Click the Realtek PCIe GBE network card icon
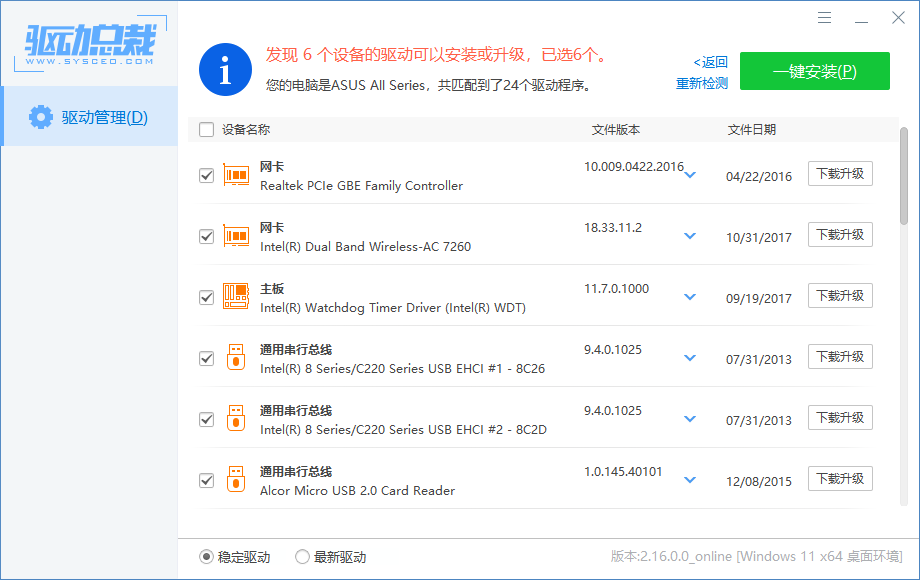Image resolution: width=920 pixels, height=580 pixels. 236,175
